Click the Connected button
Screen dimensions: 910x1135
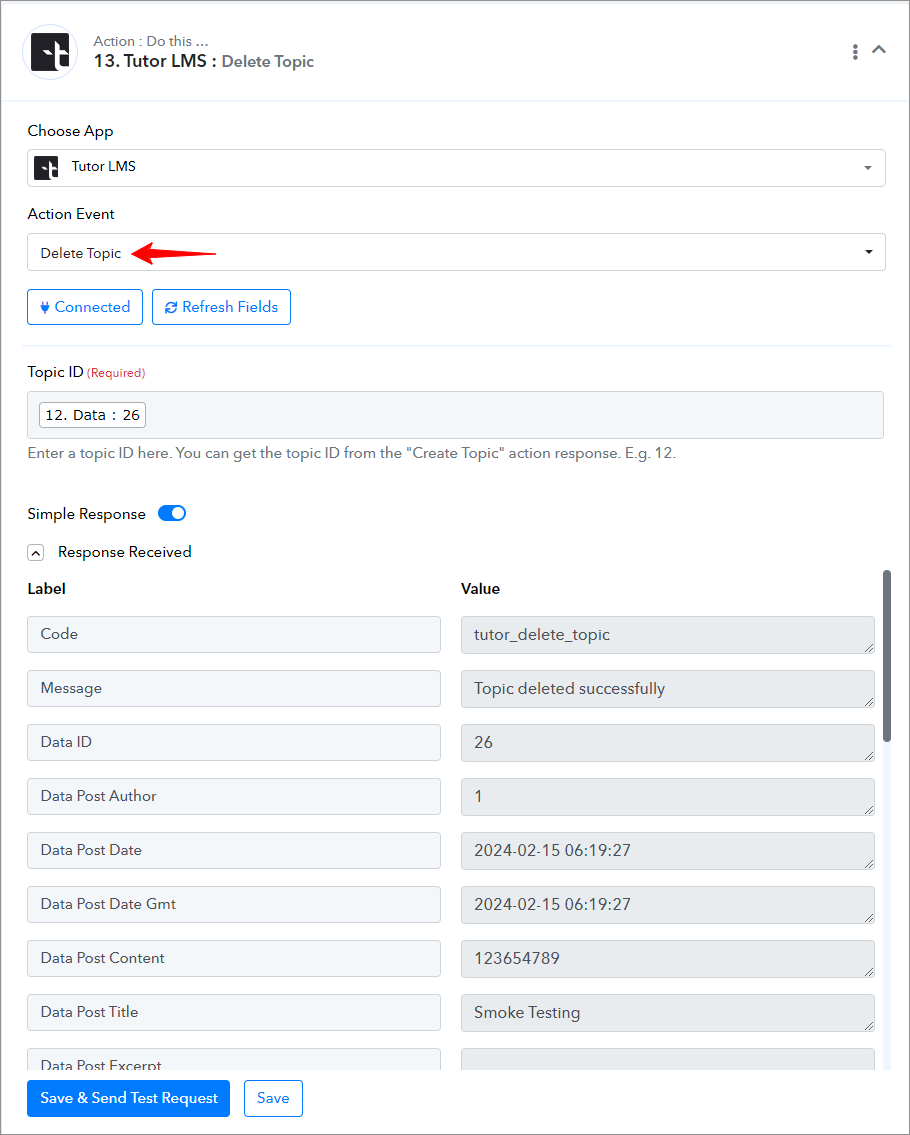coord(85,307)
